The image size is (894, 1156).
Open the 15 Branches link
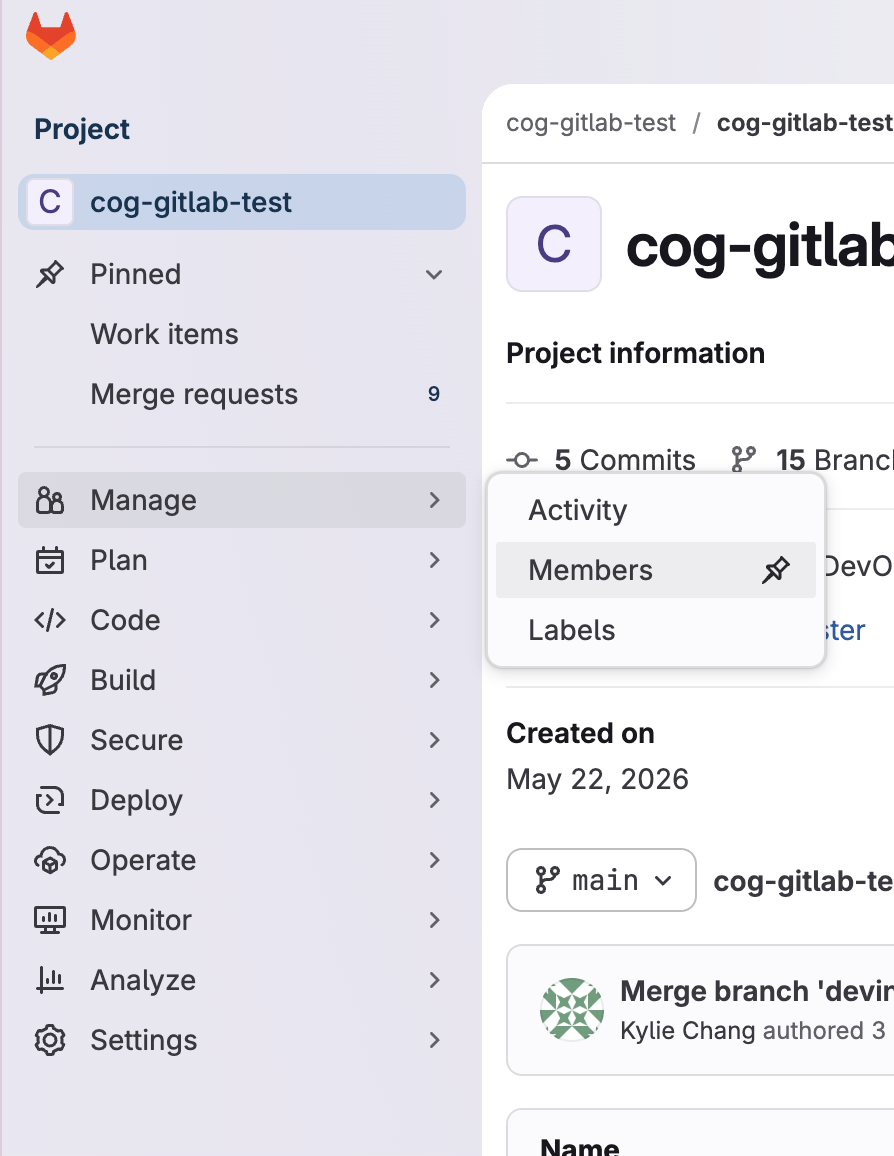[x=834, y=460]
